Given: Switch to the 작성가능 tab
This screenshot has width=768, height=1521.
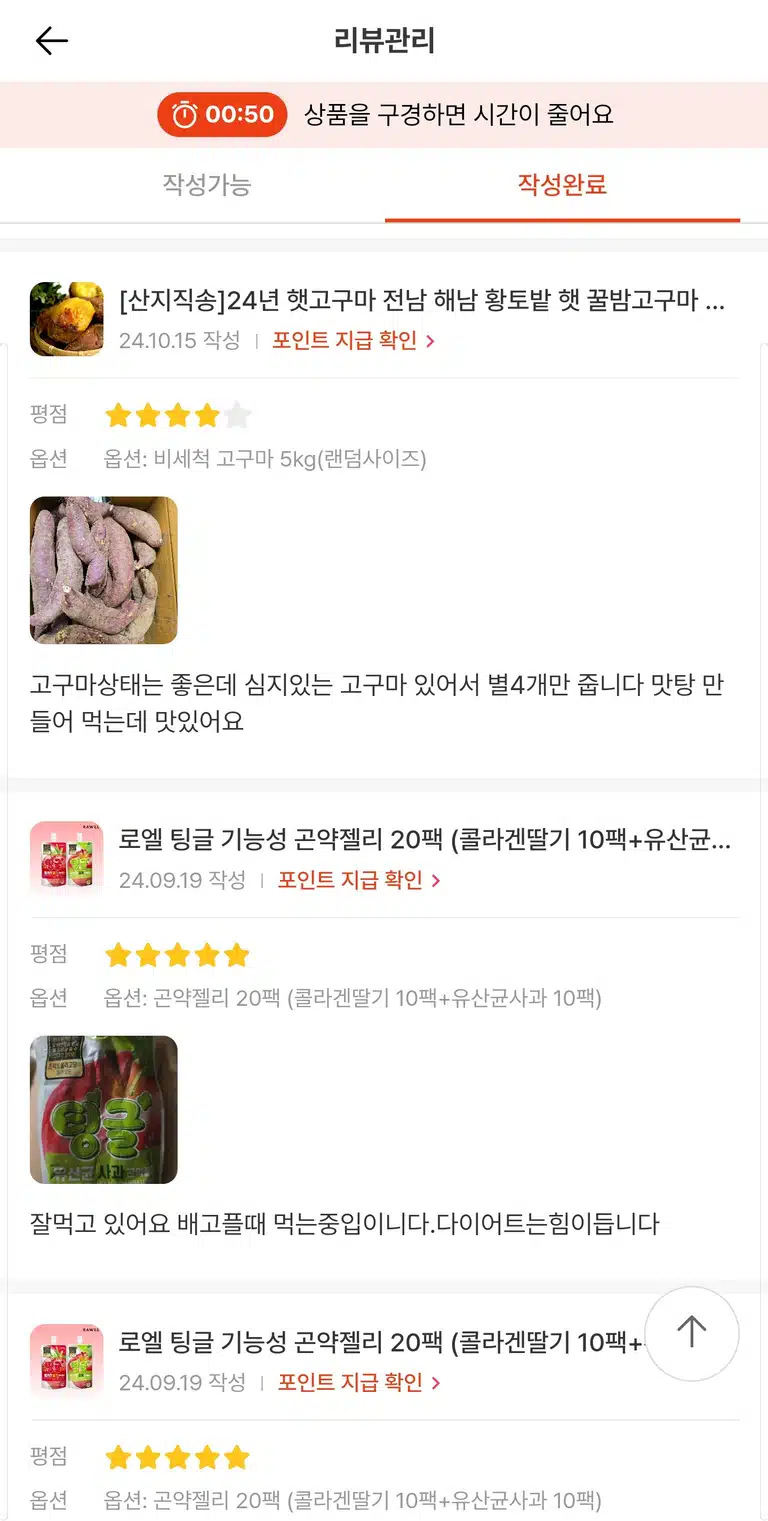Looking at the screenshot, I should point(207,185).
